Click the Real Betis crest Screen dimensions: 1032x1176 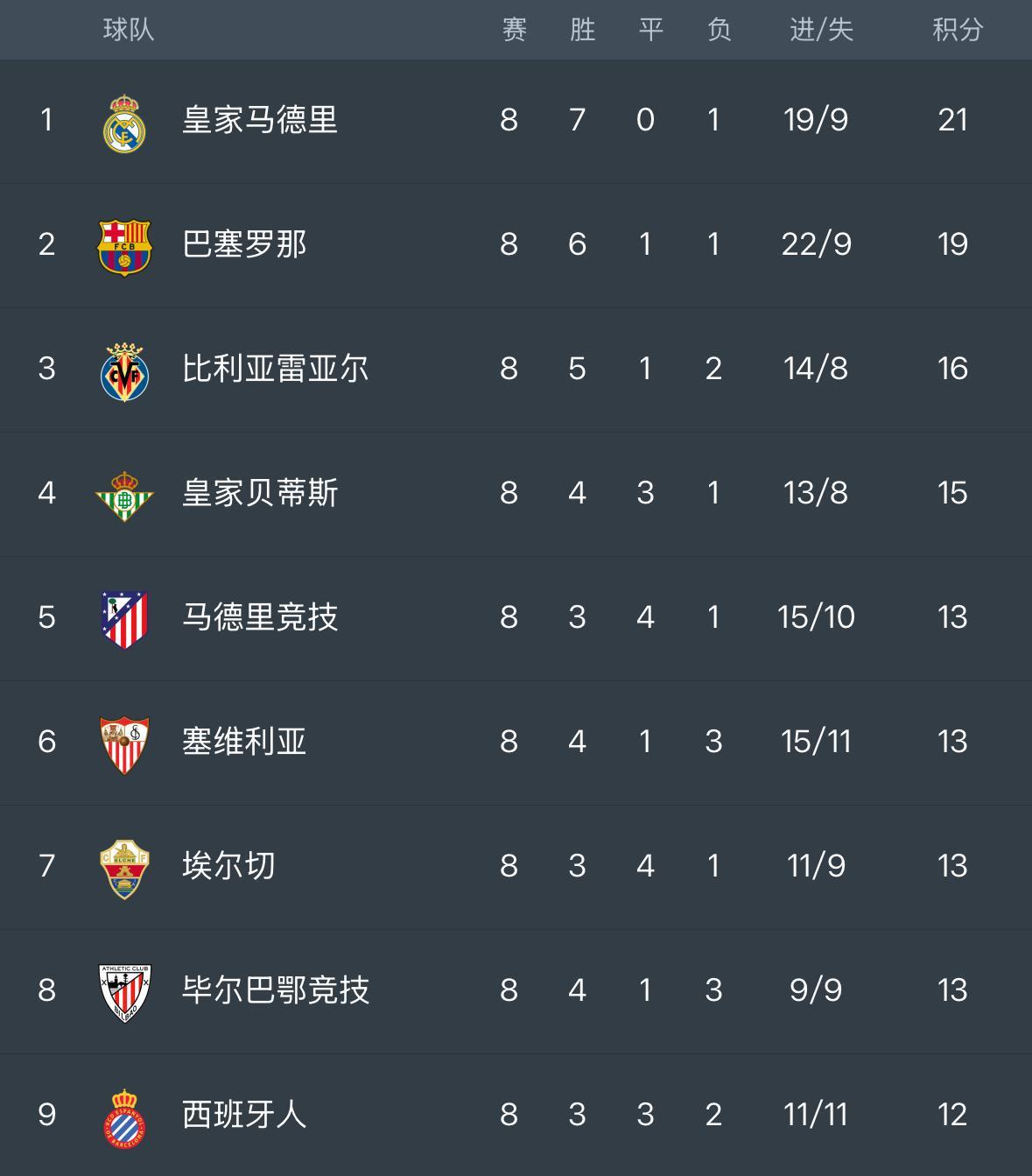pos(124,496)
